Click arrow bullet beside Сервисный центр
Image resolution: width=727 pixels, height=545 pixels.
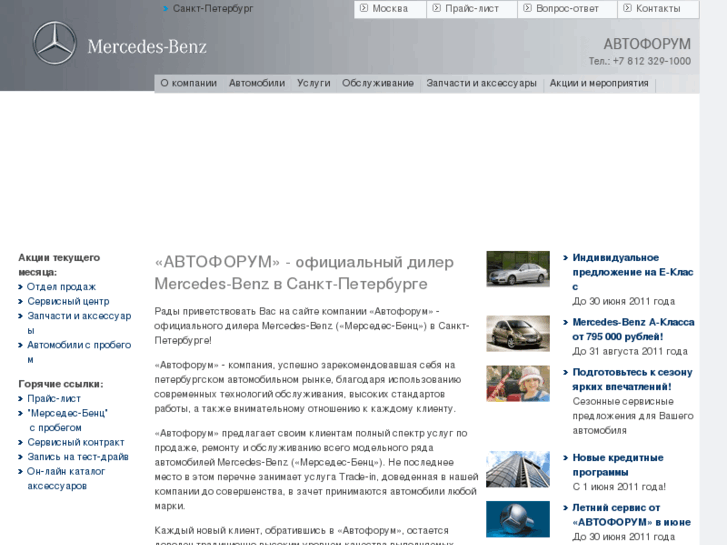click(20, 301)
